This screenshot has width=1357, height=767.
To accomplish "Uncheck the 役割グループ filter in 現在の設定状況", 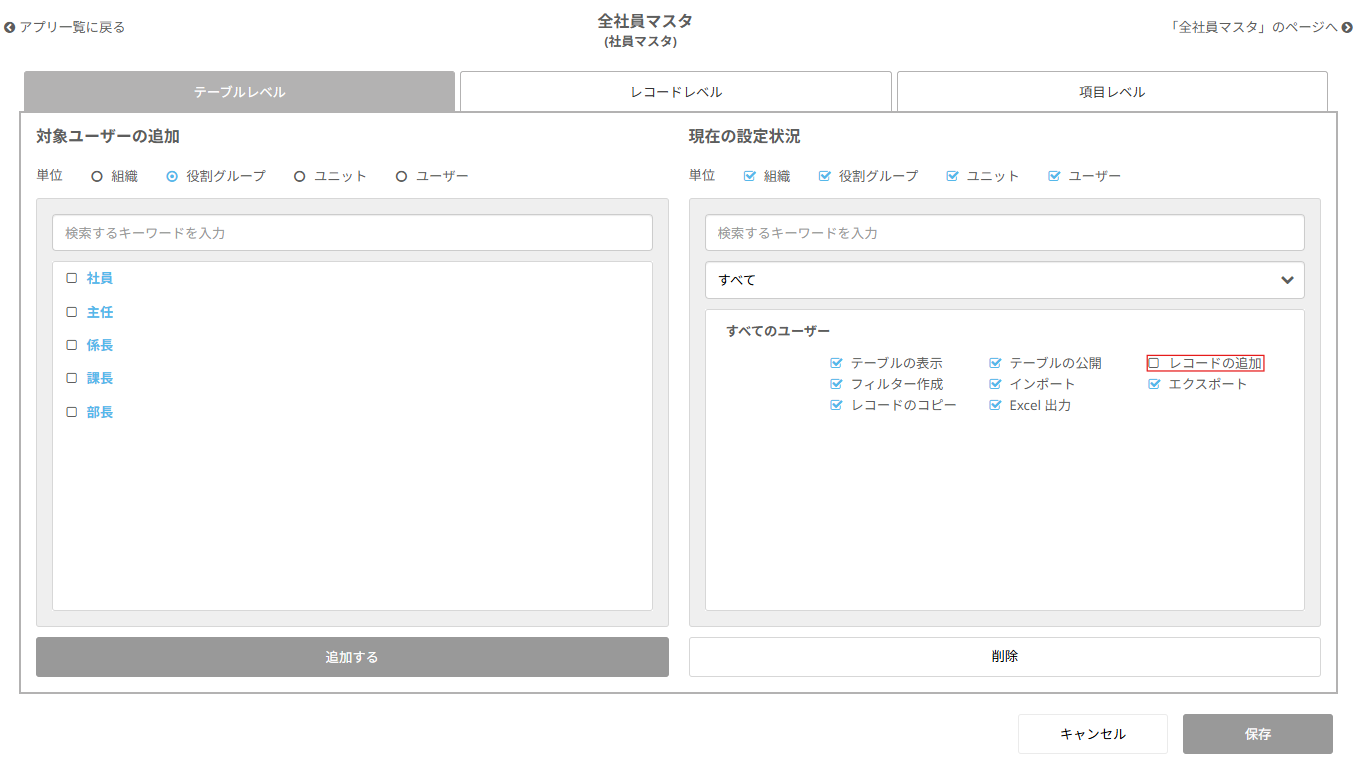I will tap(825, 176).
